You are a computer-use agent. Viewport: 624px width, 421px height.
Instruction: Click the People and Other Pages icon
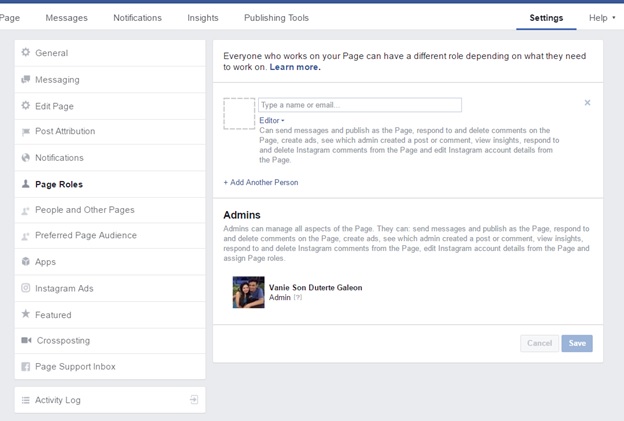coord(25,210)
